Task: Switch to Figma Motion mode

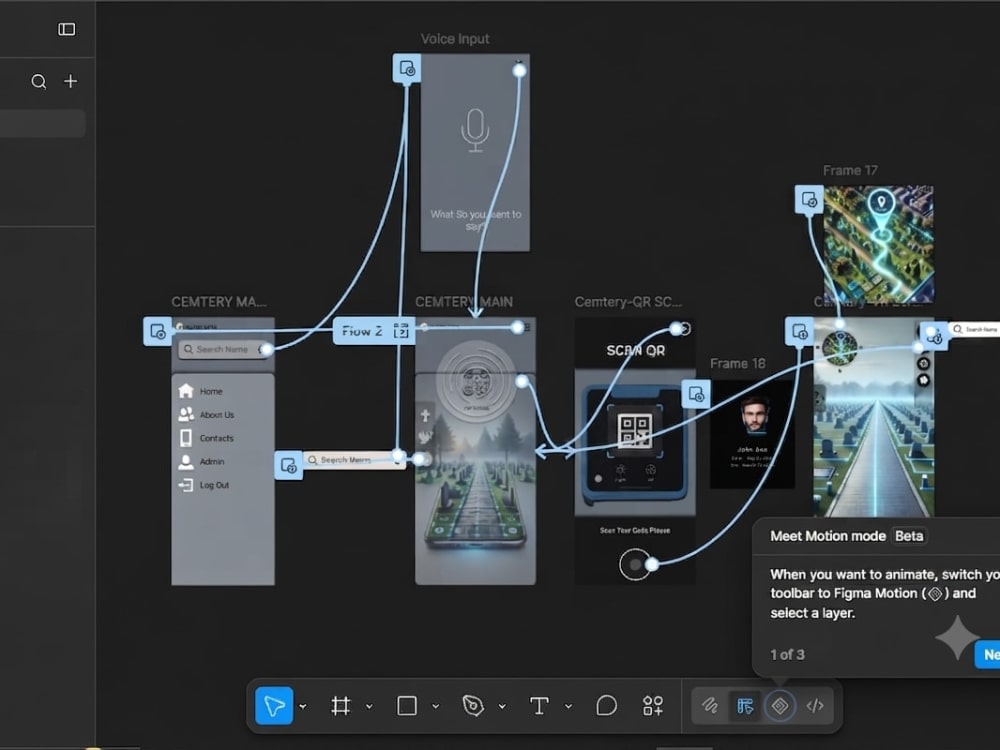Action: click(x=779, y=706)
